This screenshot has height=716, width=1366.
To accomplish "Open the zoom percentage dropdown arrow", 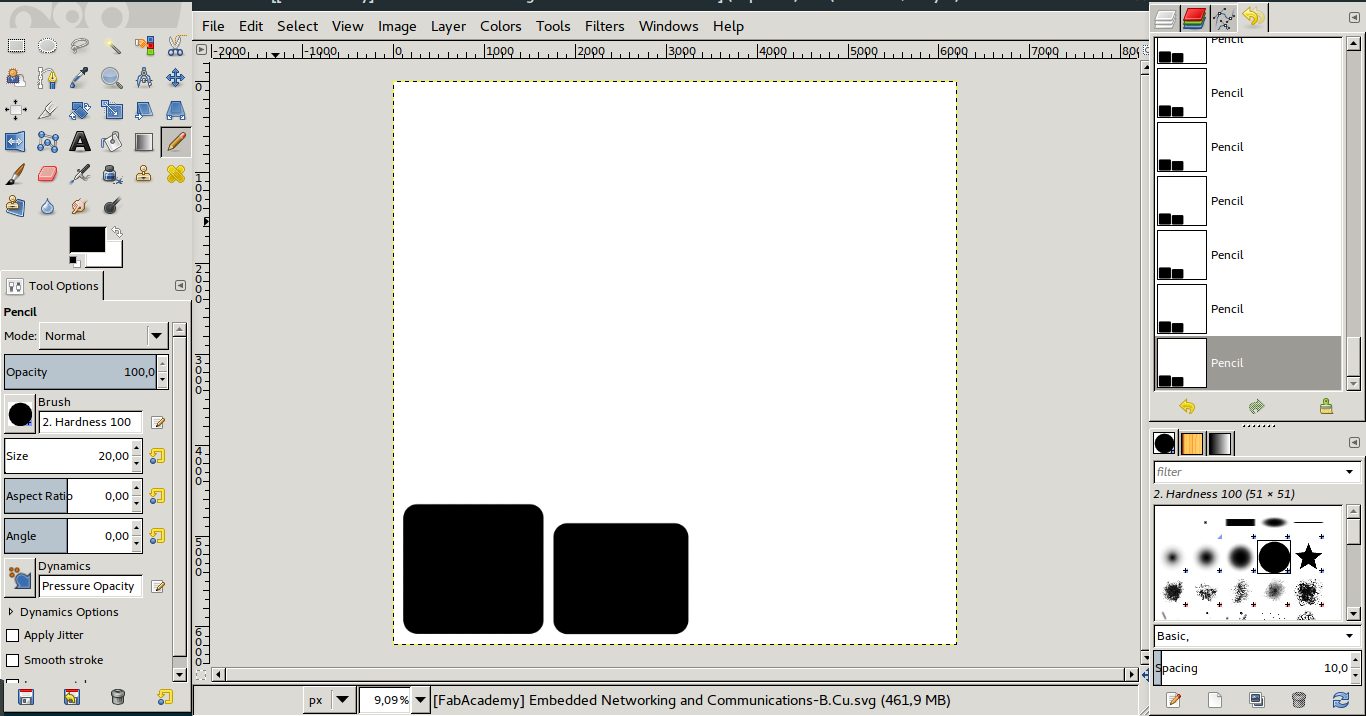I will pyautogui.click(x=421, y=700).
